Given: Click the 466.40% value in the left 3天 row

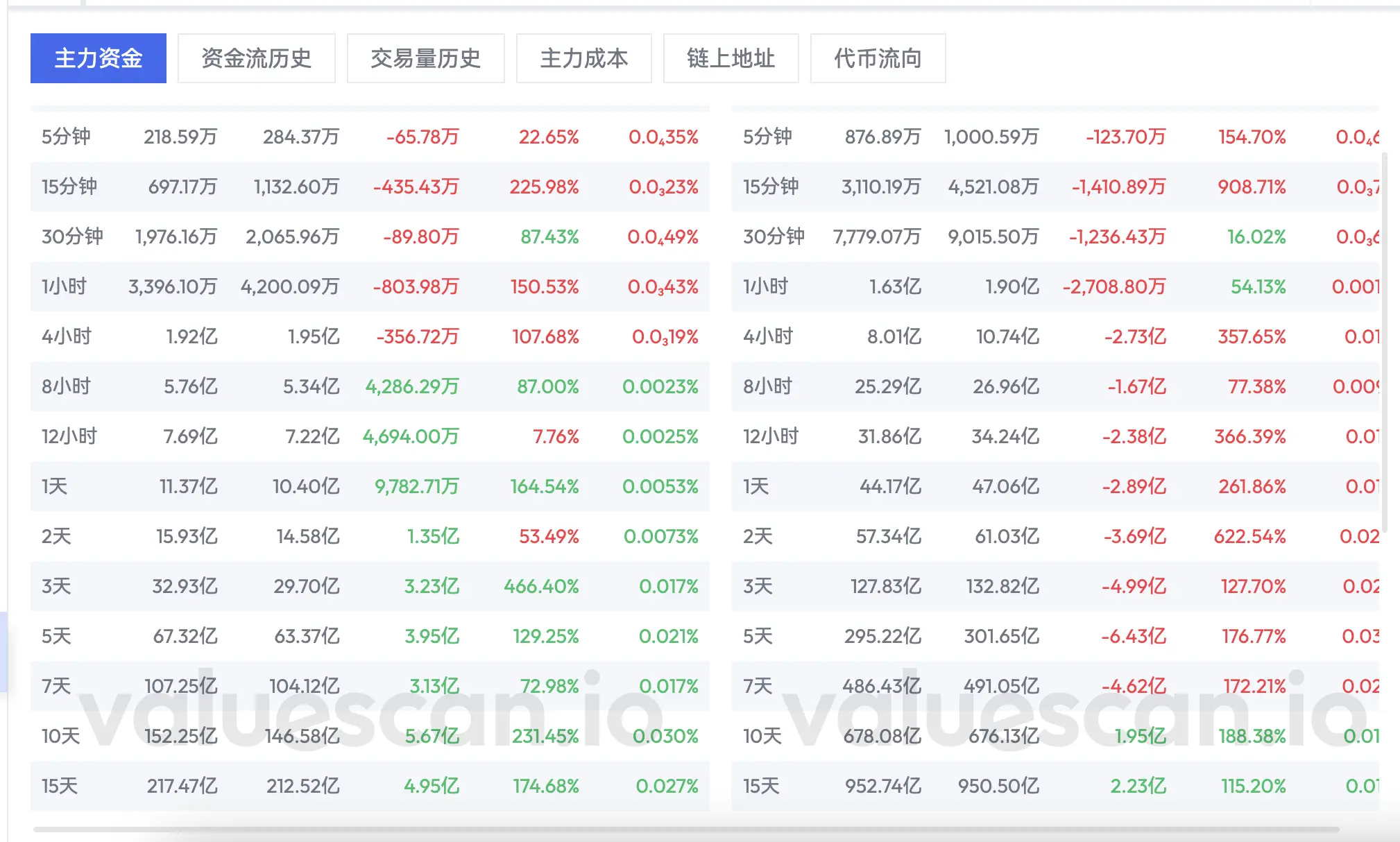Looking at the screenshot, I should click(541, 586).
